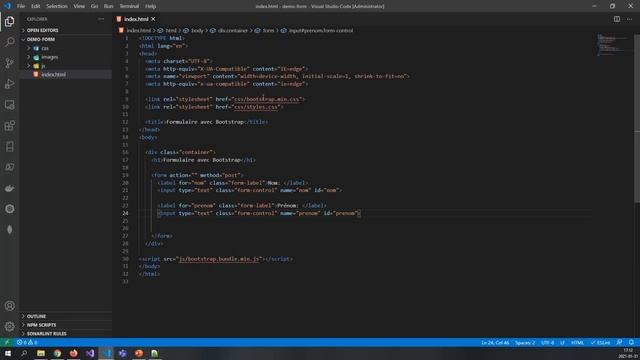Change end of line sequence LF
The width and height of the screenshot is (640, 360).
pos(562,342)
